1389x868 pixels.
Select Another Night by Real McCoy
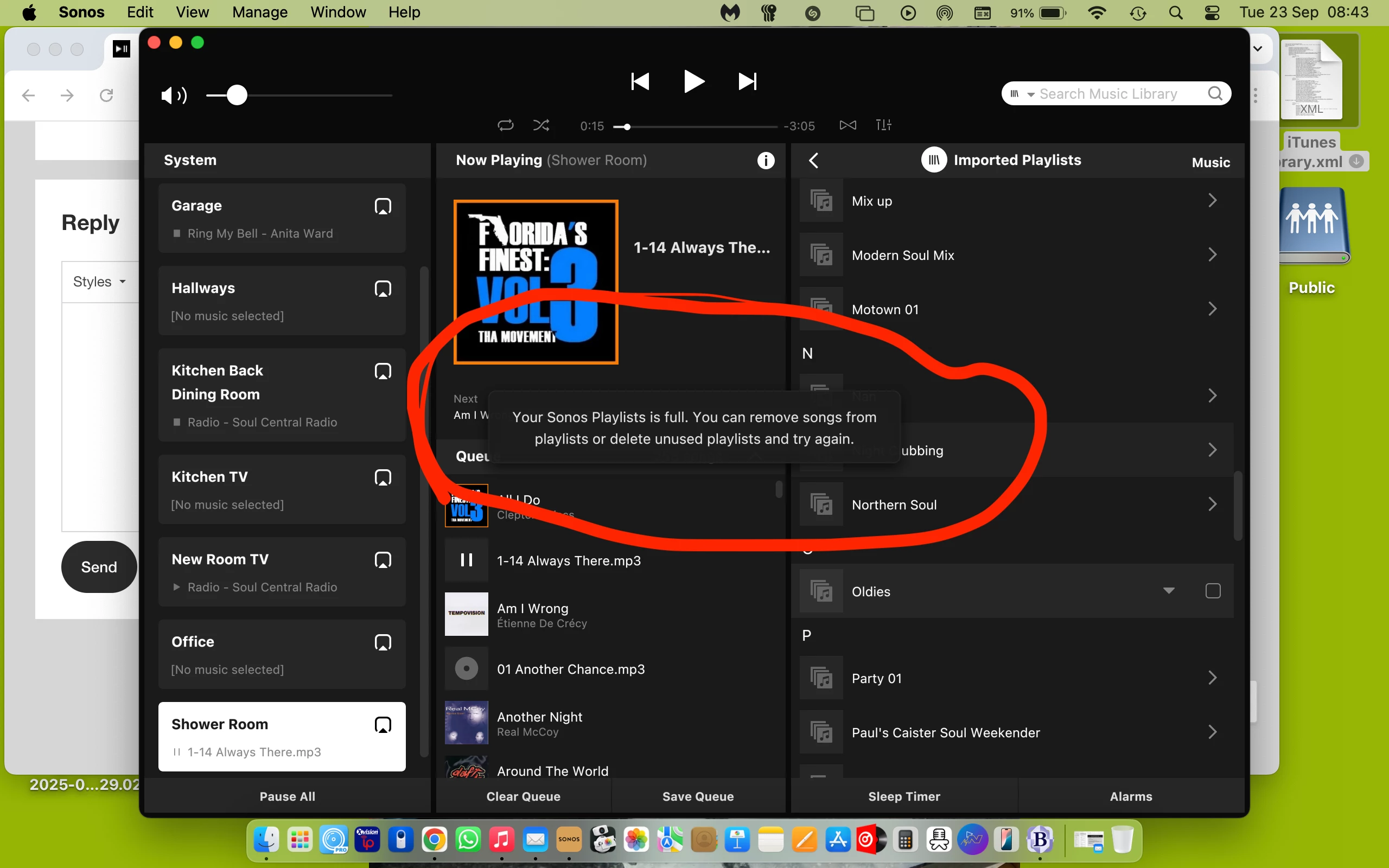608,723
